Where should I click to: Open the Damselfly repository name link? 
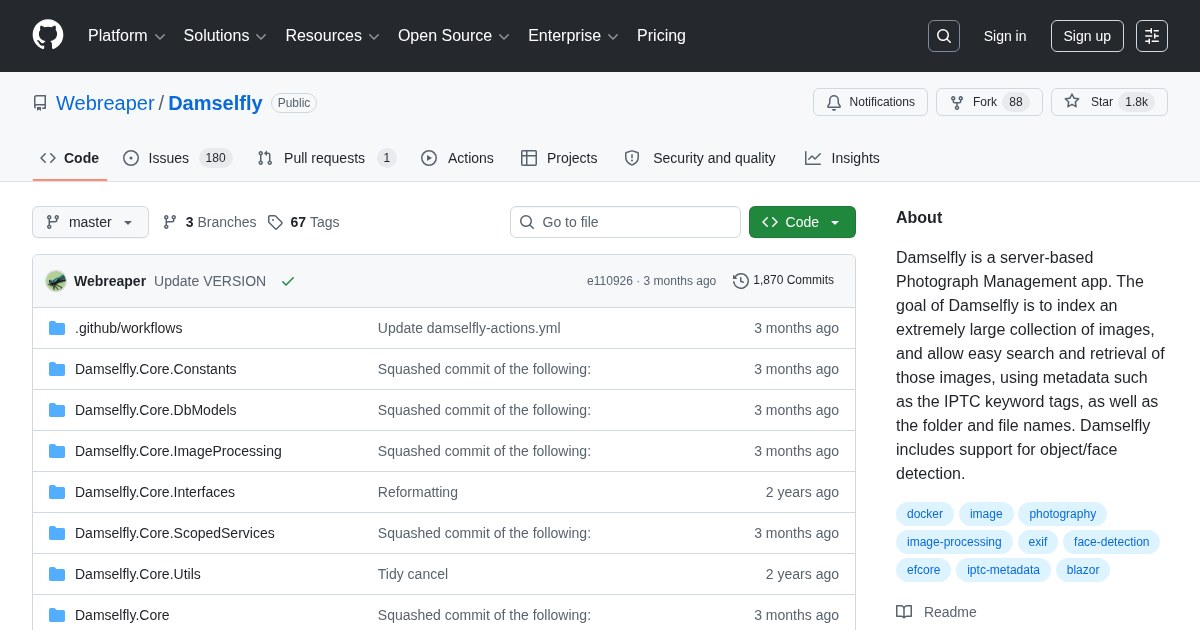(x=215, y=103)
